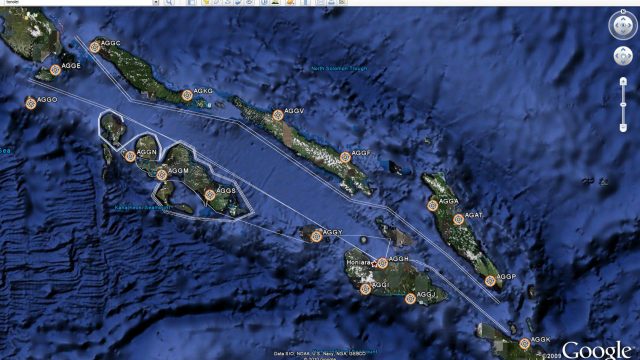Viewport: 640px width, 360px height.
Task: Reset north using the N compass button
Action: click(623, 11)
